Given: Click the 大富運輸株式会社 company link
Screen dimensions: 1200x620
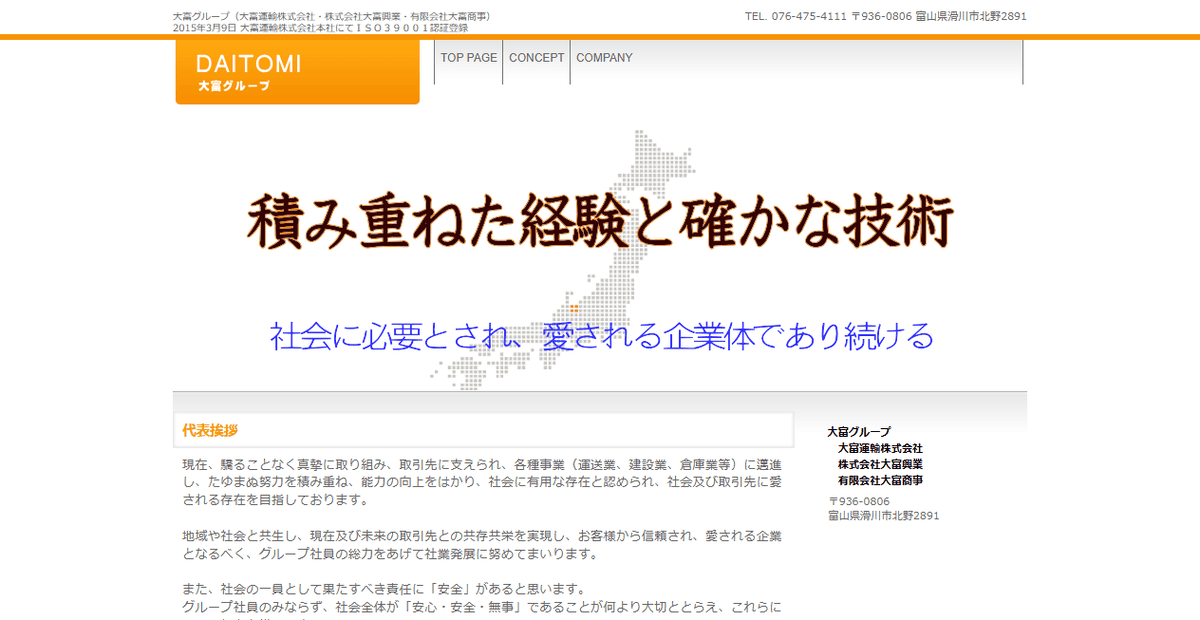Looking at the screenshot, I should pyautogui.click(x=881, y=448).
